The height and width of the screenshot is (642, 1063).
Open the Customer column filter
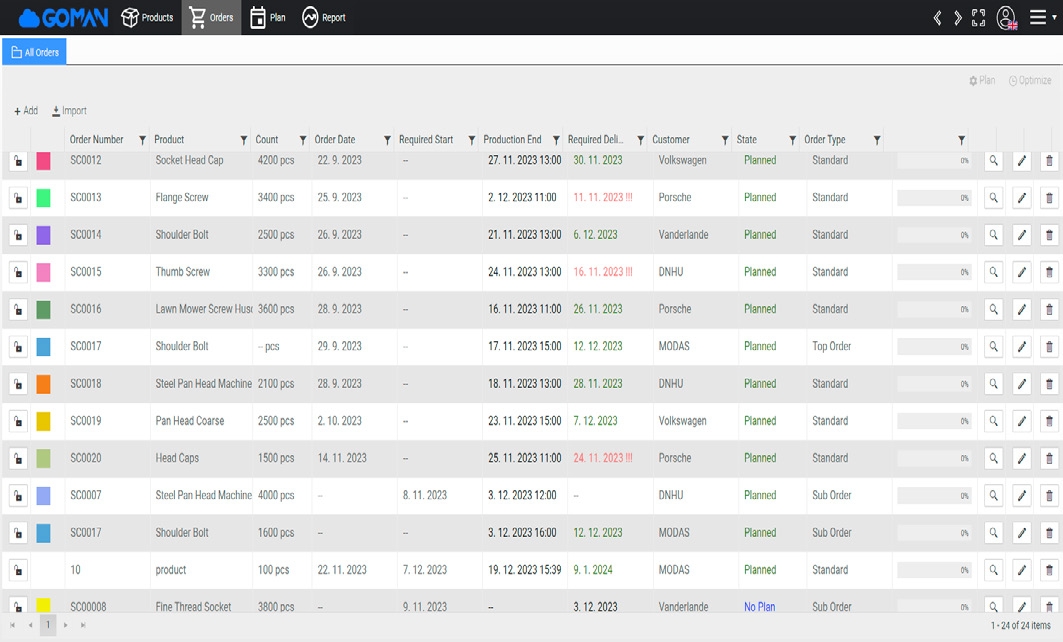pos(725,140)
